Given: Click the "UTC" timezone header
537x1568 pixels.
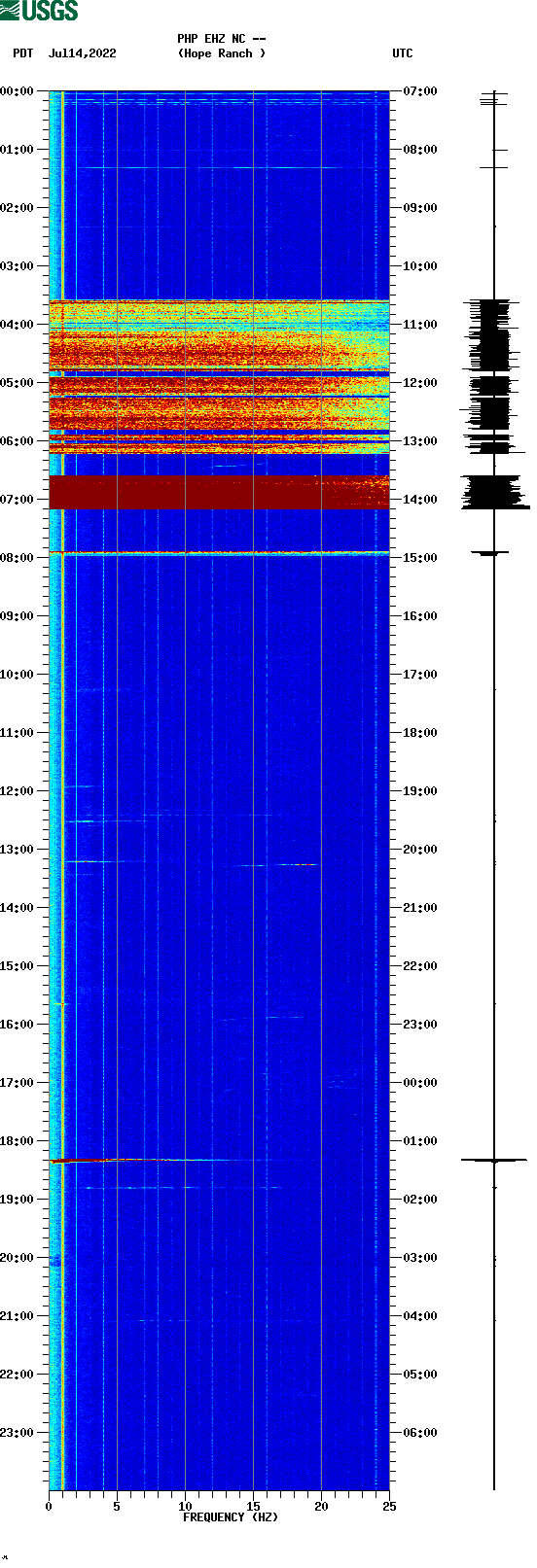Looking at the screenshot, I should point(403,53).
